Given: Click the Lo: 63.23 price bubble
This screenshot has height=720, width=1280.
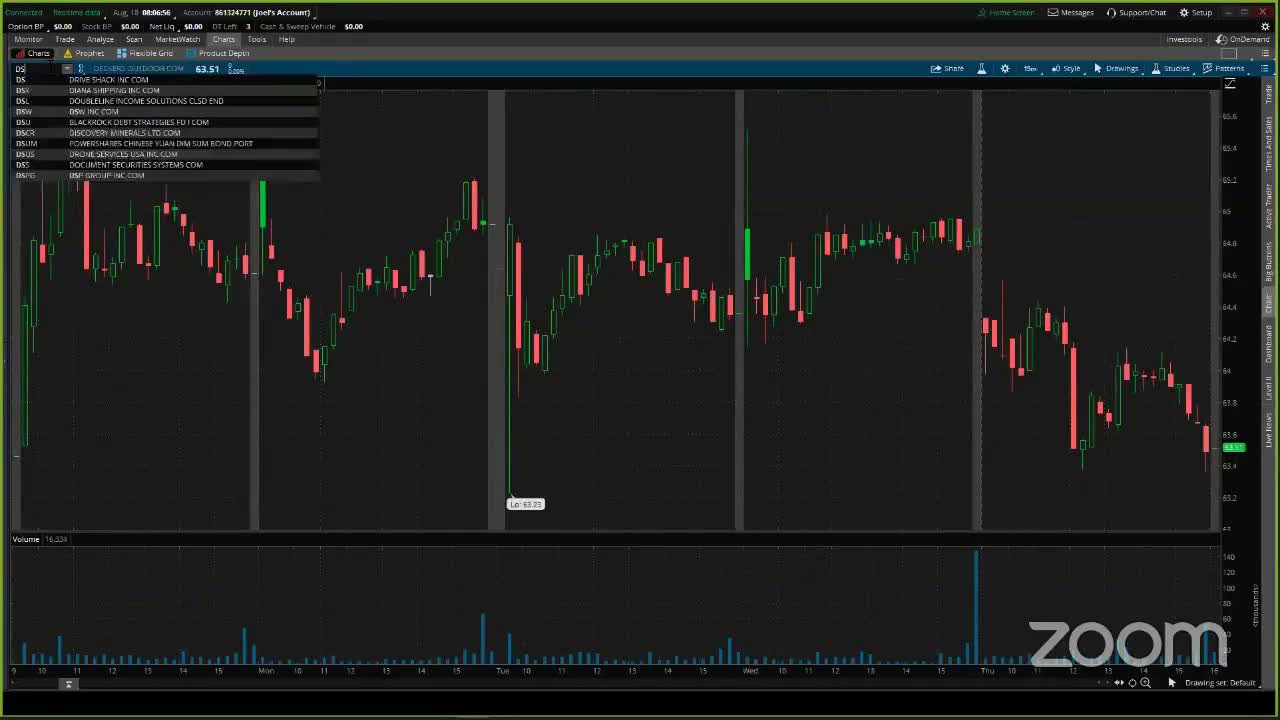Looking at the screenshot, I should [525, 504].
